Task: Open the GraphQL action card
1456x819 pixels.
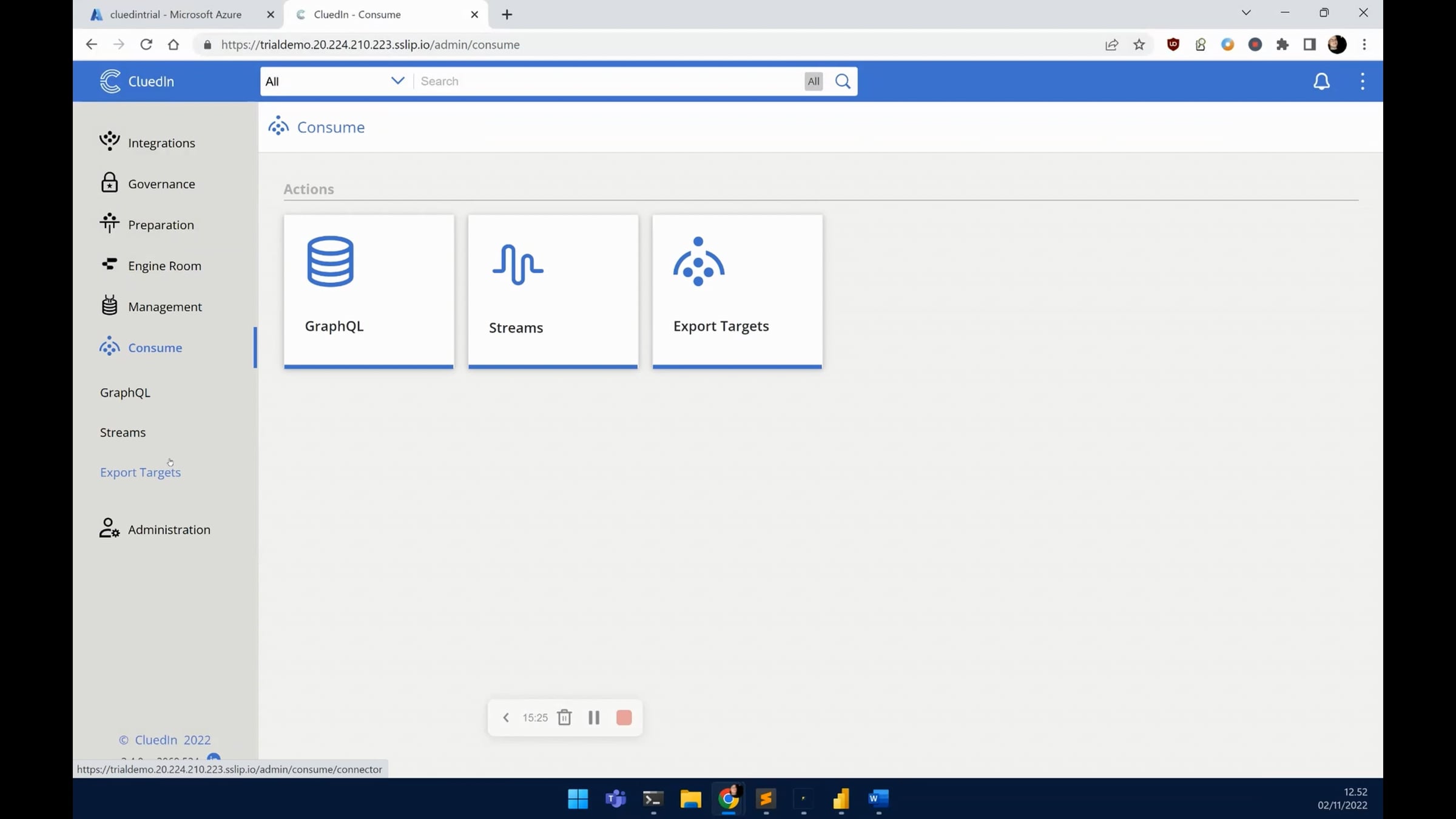Action: (x=369, y=292)
